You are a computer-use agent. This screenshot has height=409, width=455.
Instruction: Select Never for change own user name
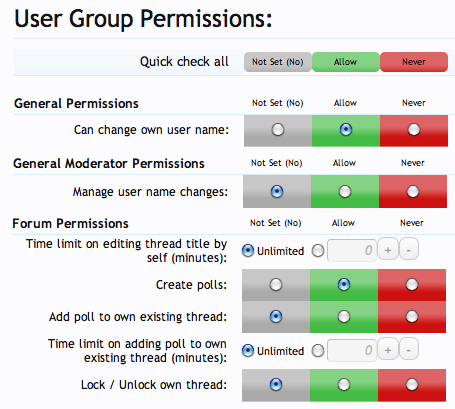414,129
